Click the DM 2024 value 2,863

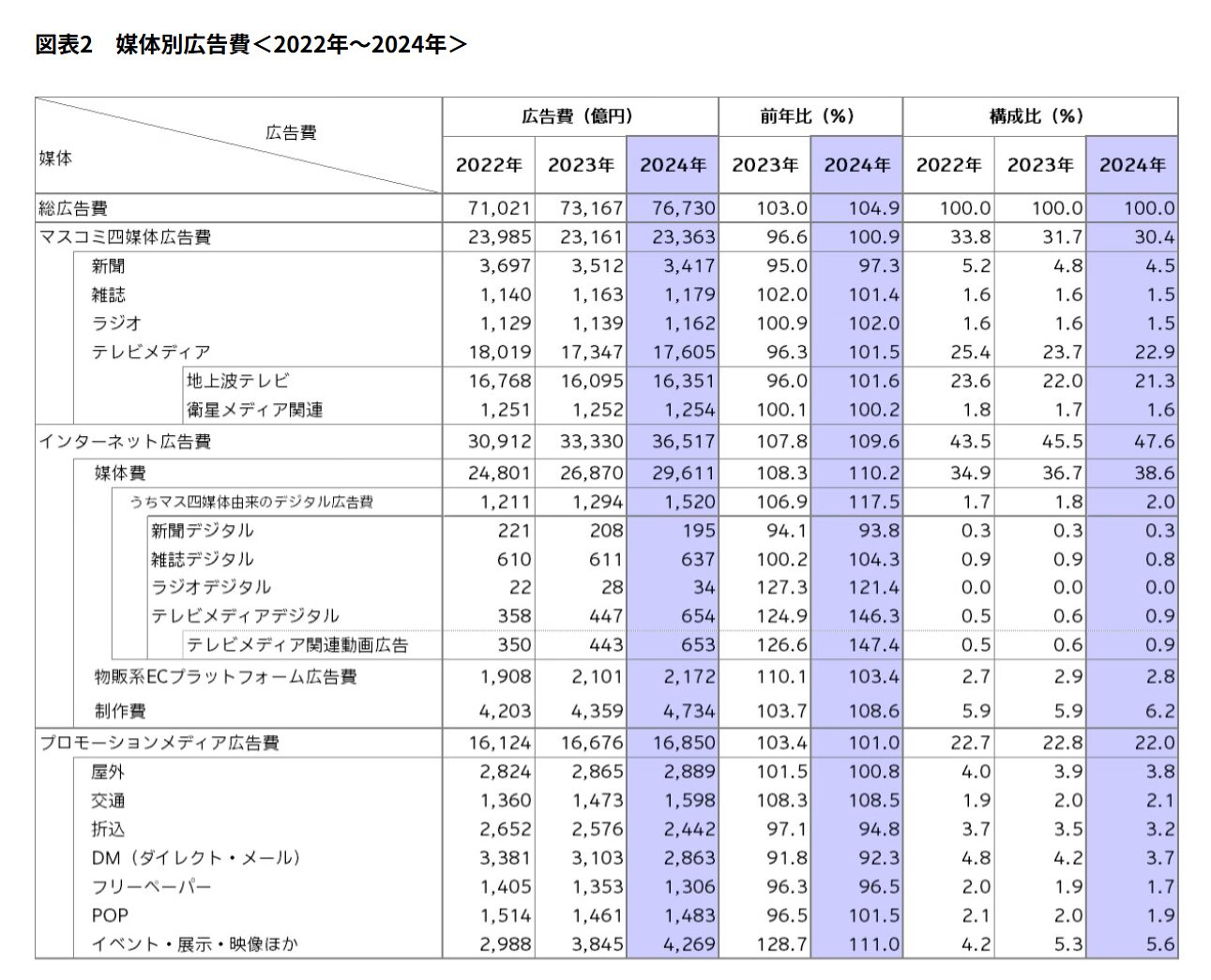(x=689, y=858)
